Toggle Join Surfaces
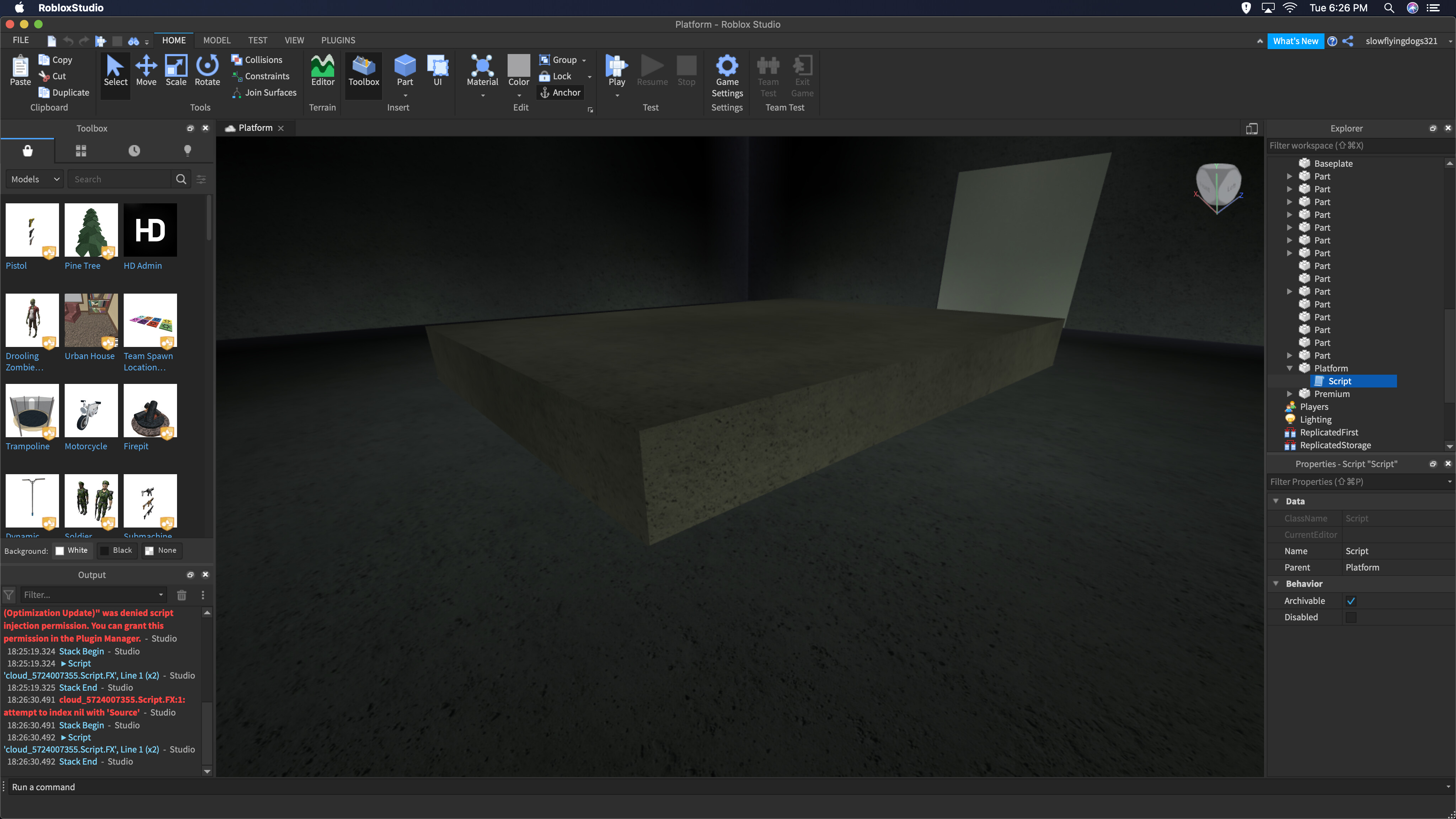 point(264,92)
